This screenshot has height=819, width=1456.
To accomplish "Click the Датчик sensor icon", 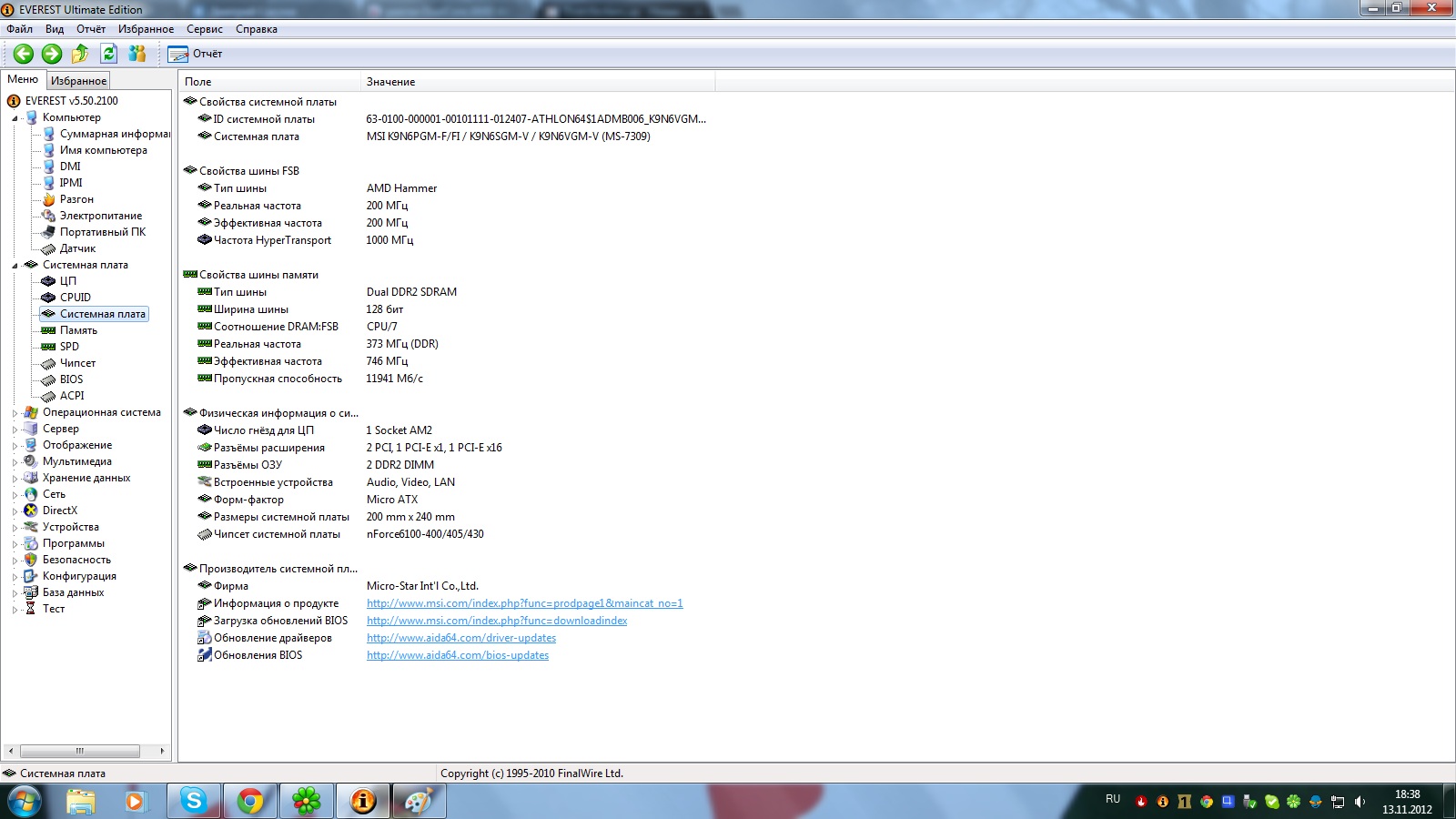I will (x=49, y=248).
